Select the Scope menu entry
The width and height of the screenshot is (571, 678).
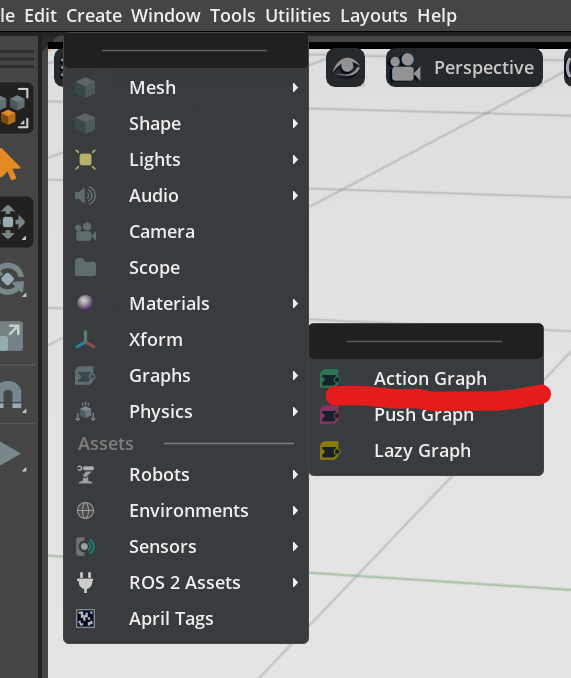[x=186, y=268]
